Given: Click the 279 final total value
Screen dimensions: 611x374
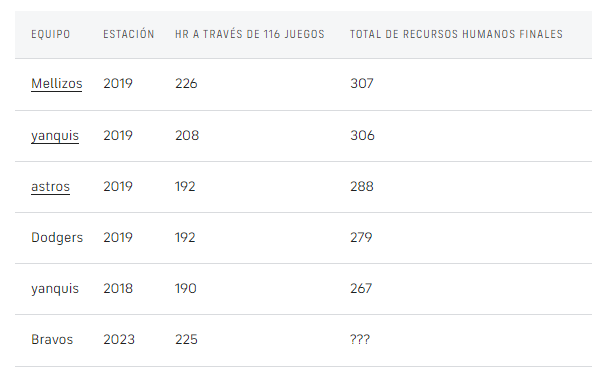Looking at the screenshot, I should 361,237.
